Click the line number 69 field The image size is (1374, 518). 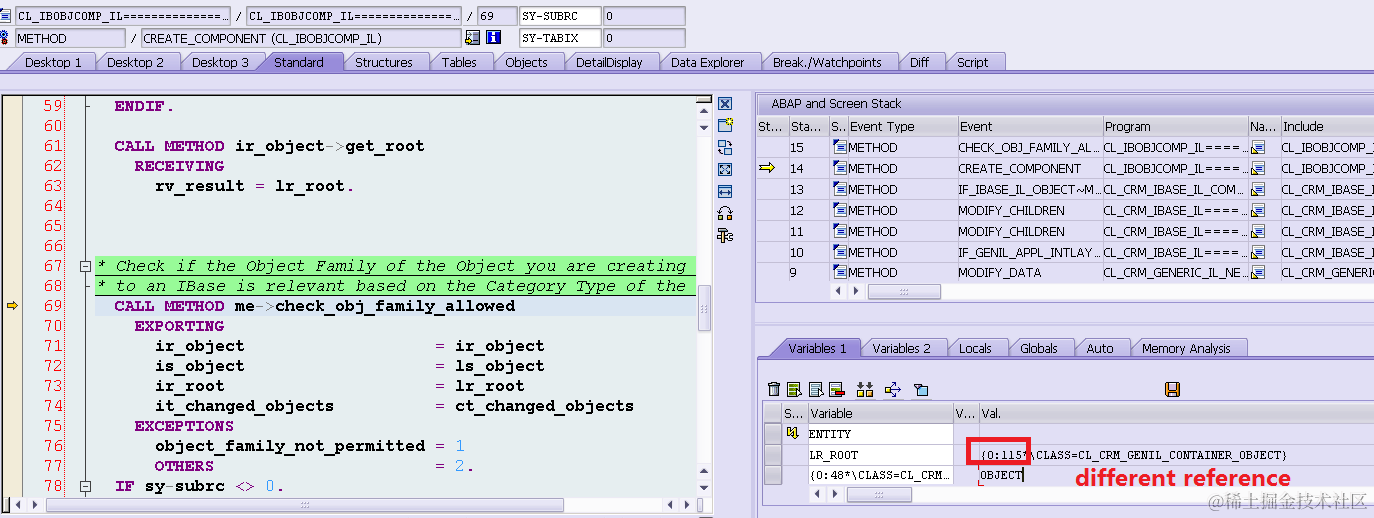496,16
